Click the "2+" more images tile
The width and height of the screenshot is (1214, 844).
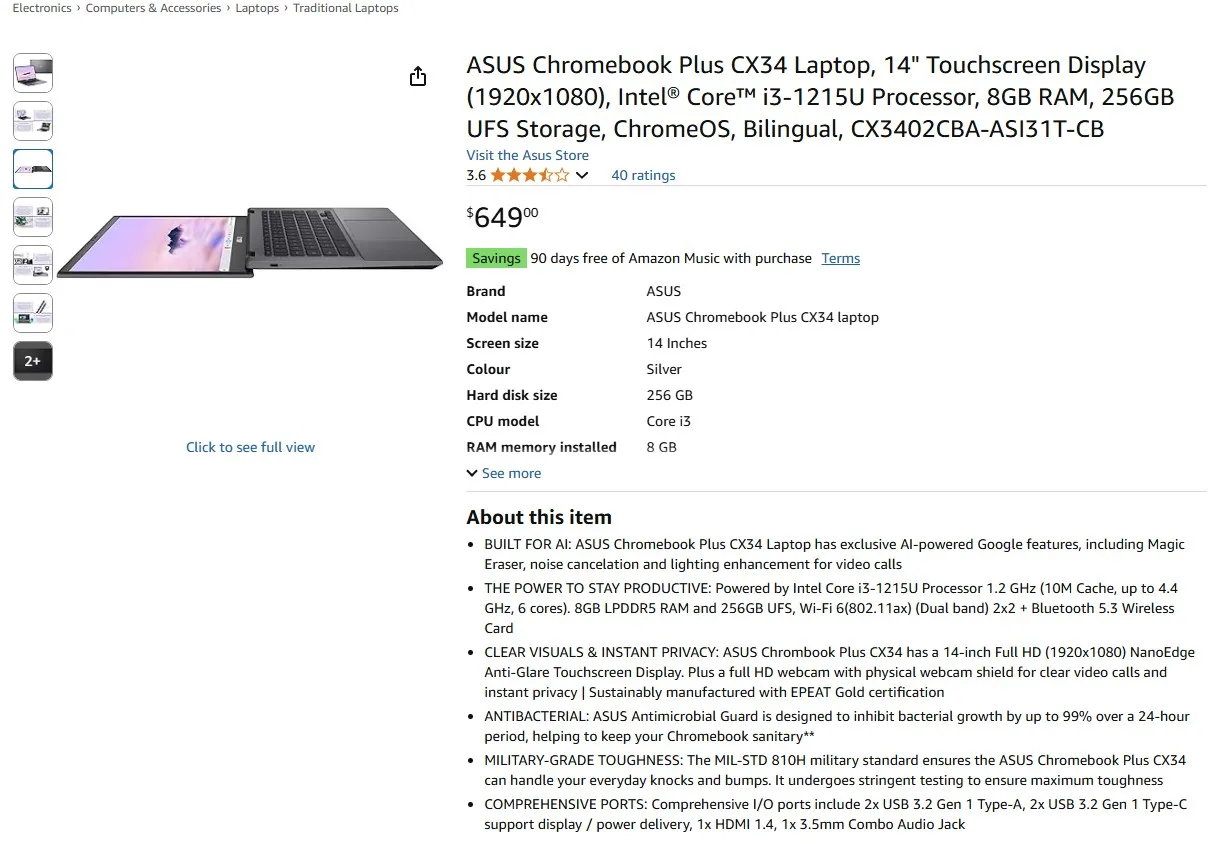click(x=32, y=361)
